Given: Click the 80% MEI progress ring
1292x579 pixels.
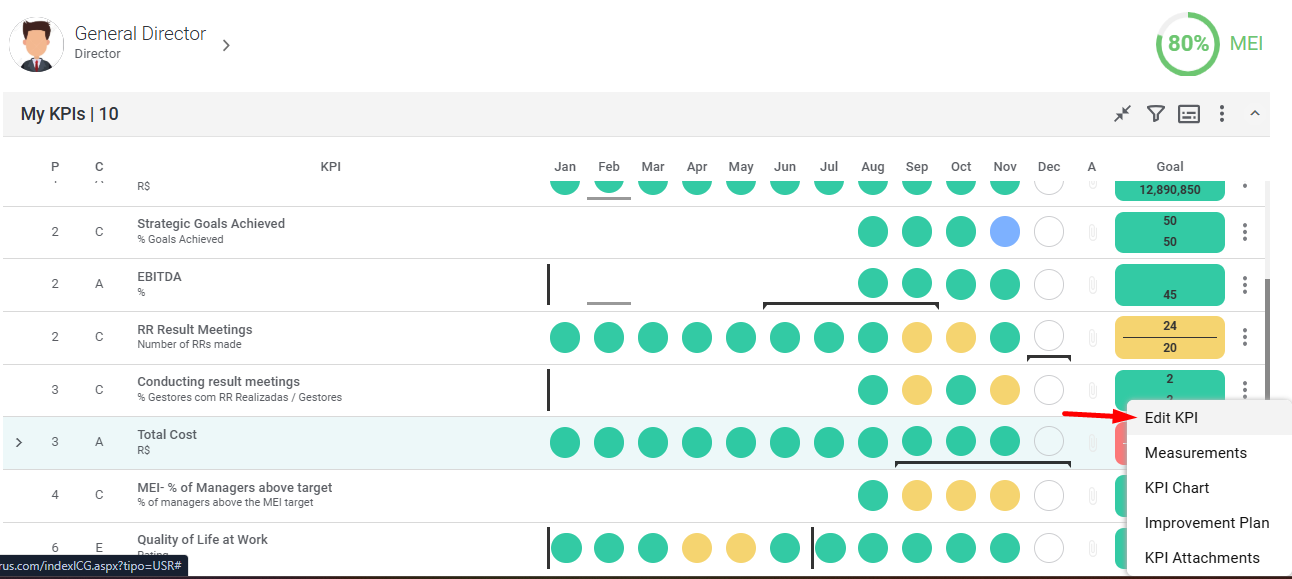Looking at the screenshot, I should point(1187,44).
